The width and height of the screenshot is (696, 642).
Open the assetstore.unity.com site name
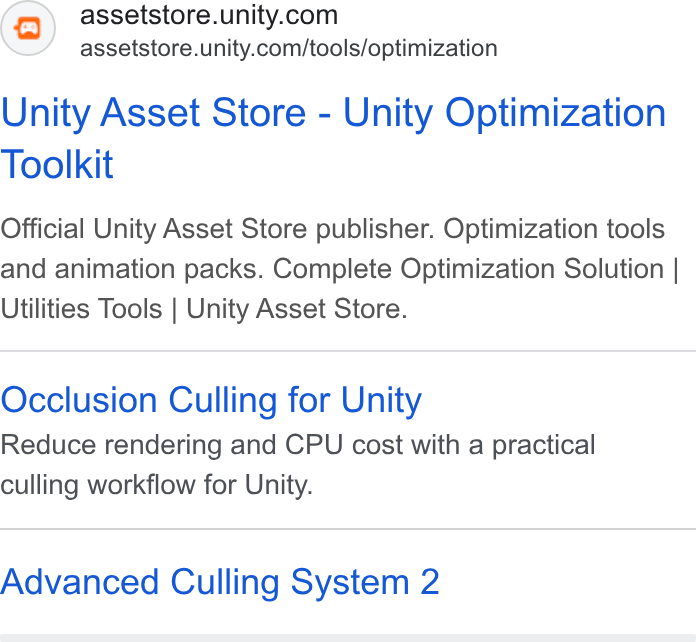pyautogui.click(x=209, y=15)
